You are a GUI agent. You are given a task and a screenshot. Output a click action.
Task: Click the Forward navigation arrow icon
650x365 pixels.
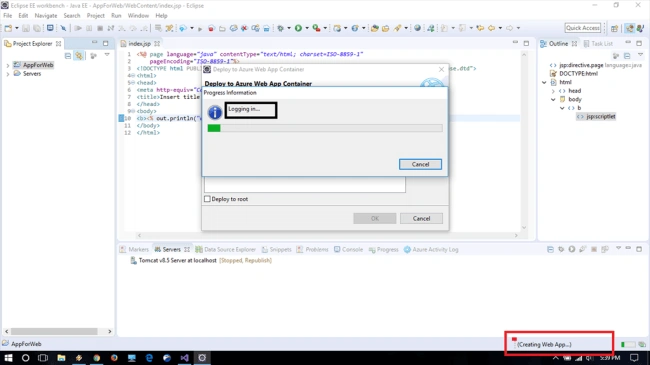pos(509,28)
